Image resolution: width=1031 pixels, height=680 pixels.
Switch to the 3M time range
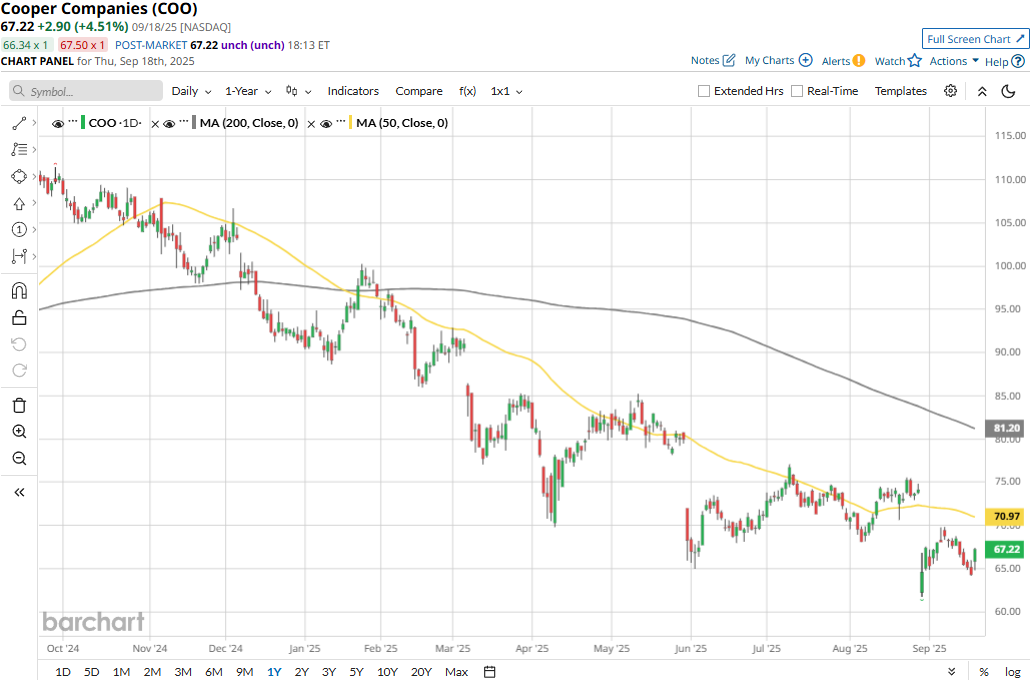pyautogui.click(x=183, y=671)
